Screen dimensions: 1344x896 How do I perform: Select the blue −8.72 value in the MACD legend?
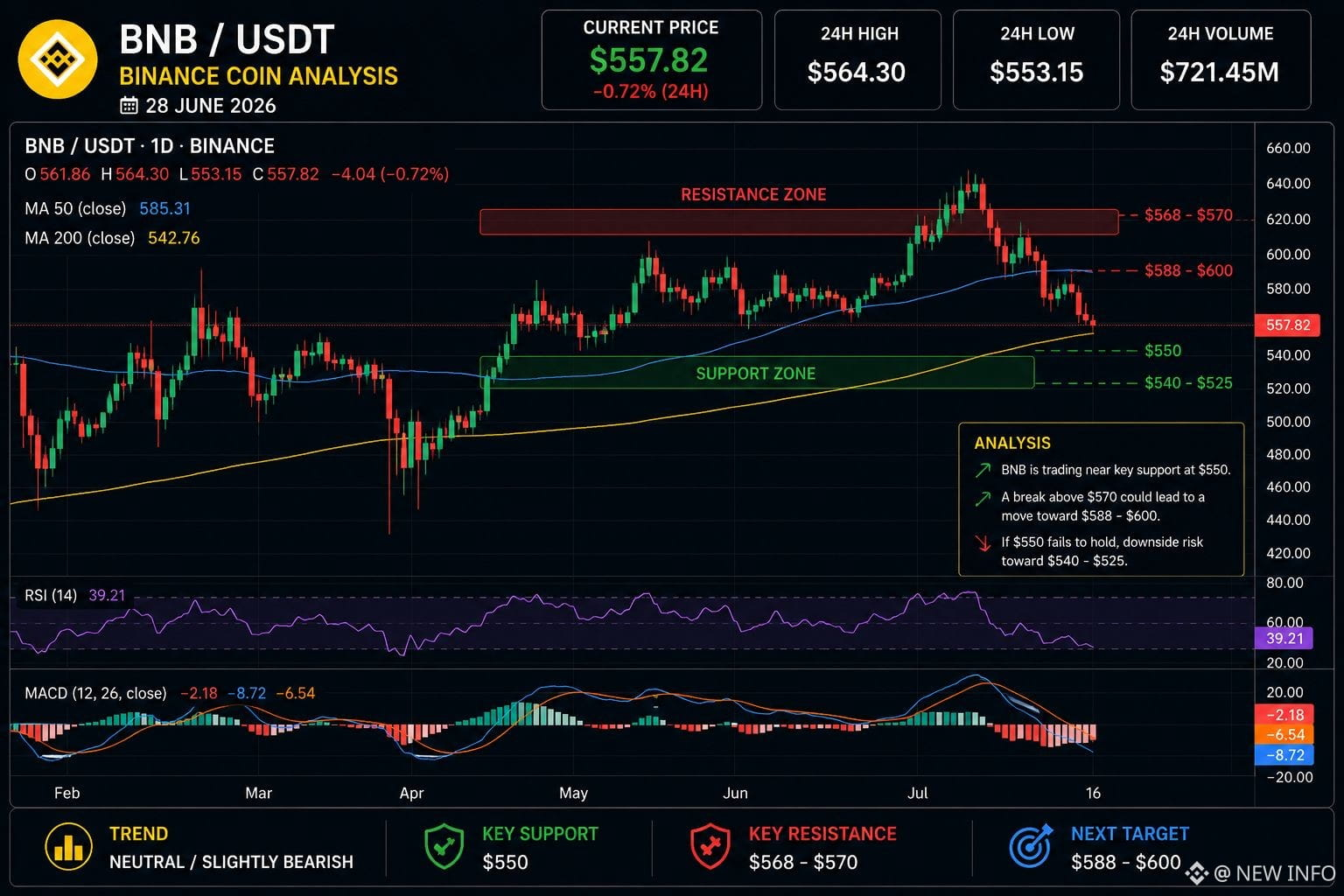[x=247, y=694]
